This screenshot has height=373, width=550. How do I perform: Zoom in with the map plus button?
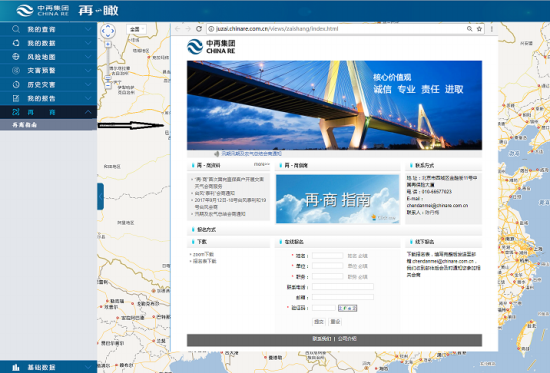[108, 44]
